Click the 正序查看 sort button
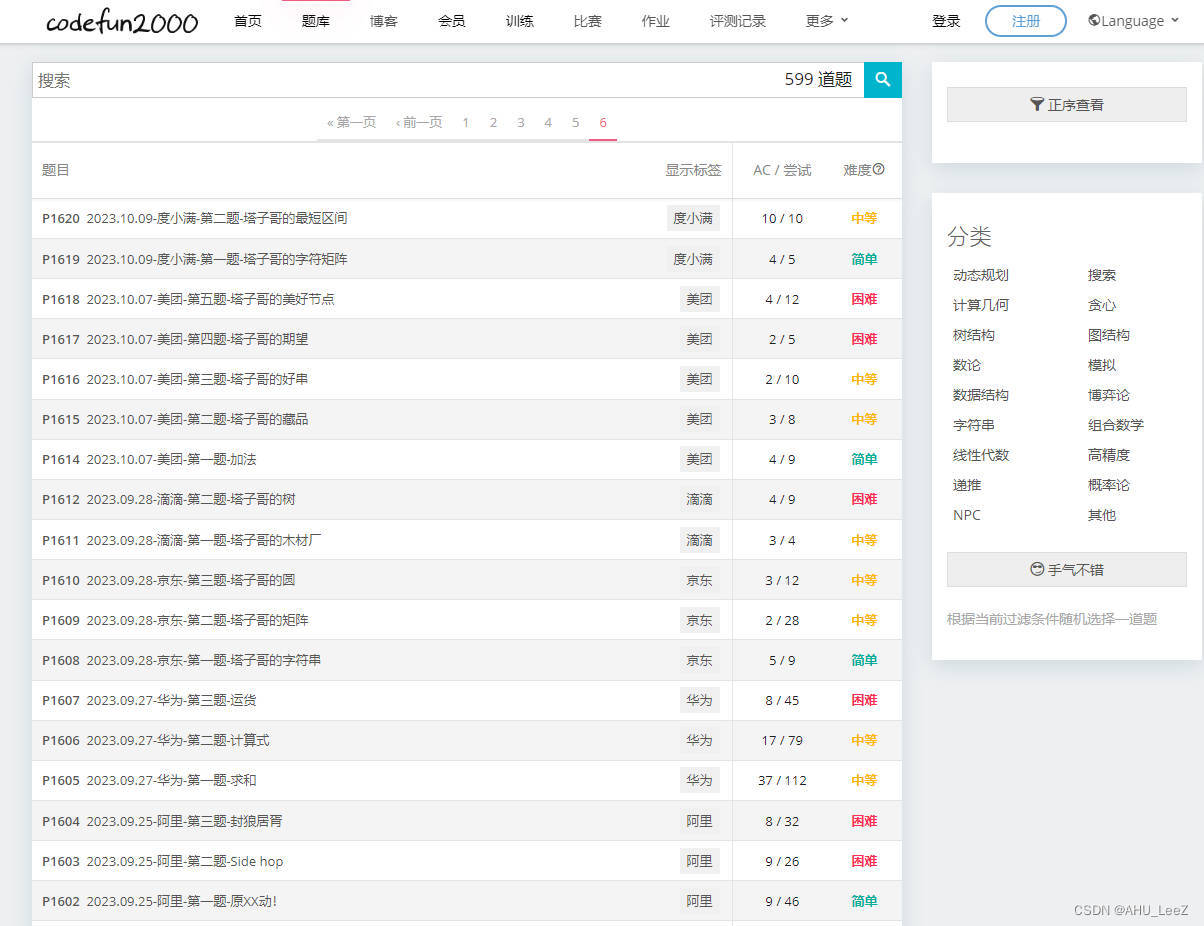 [1067, 105]
